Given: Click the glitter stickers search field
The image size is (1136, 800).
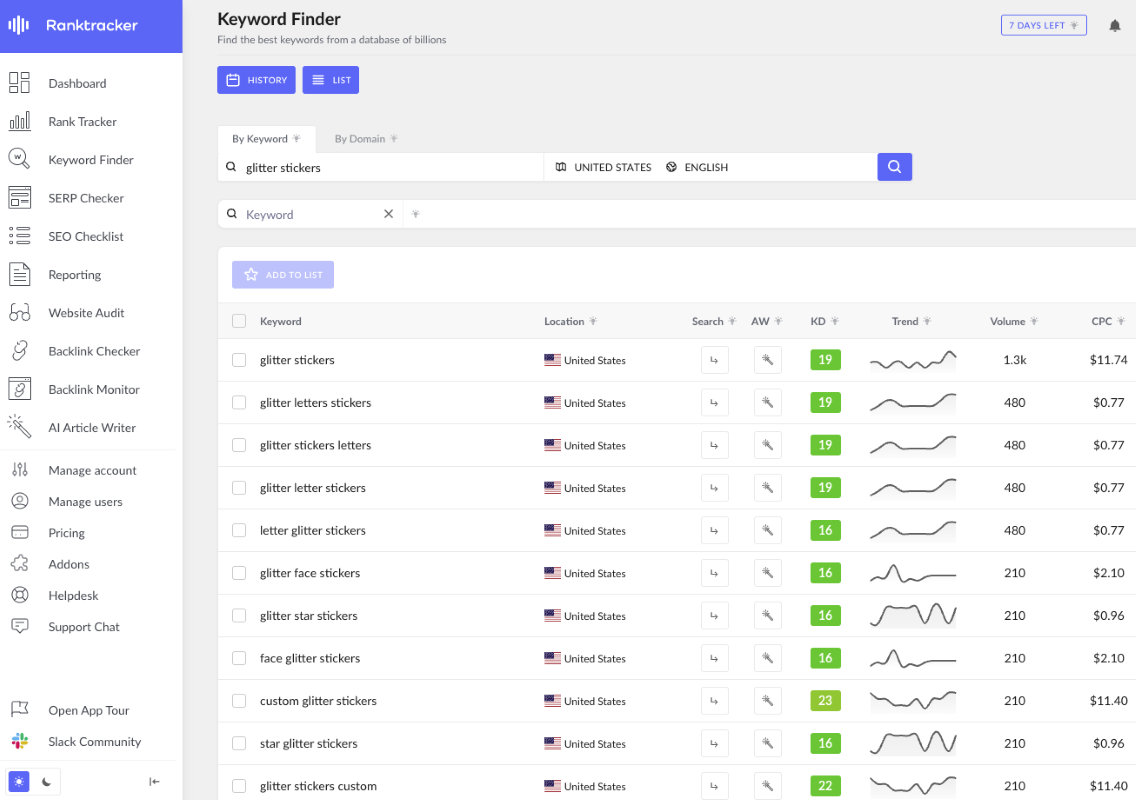Looking at the screenshot, I should pyautogui.click(x=380, y=167).
